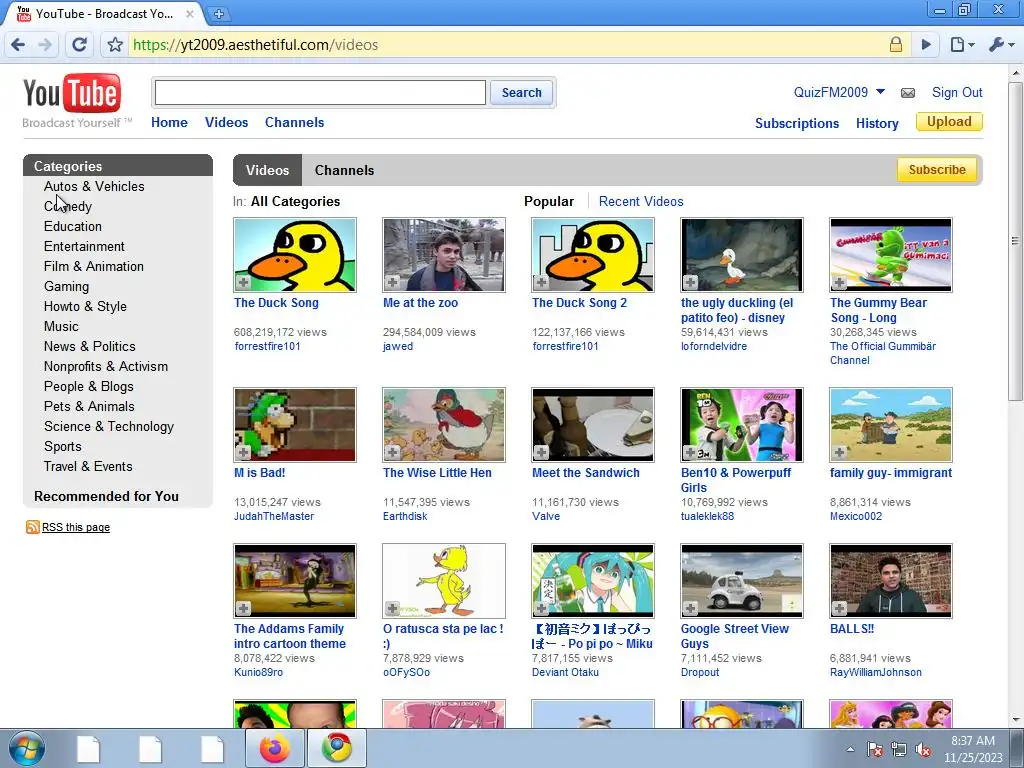Add The Gummy Bear Song via its plus icon
Screen dimensions: 1024x768
pyautogui.click(x=839, y=282)
